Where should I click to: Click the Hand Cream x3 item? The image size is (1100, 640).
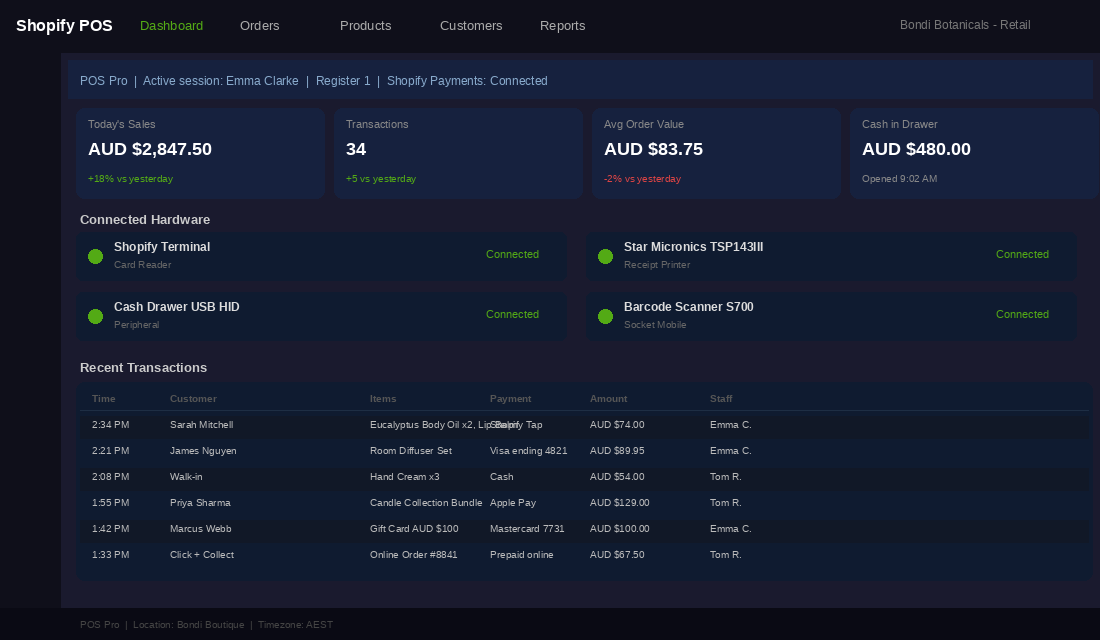click(404, 476)
